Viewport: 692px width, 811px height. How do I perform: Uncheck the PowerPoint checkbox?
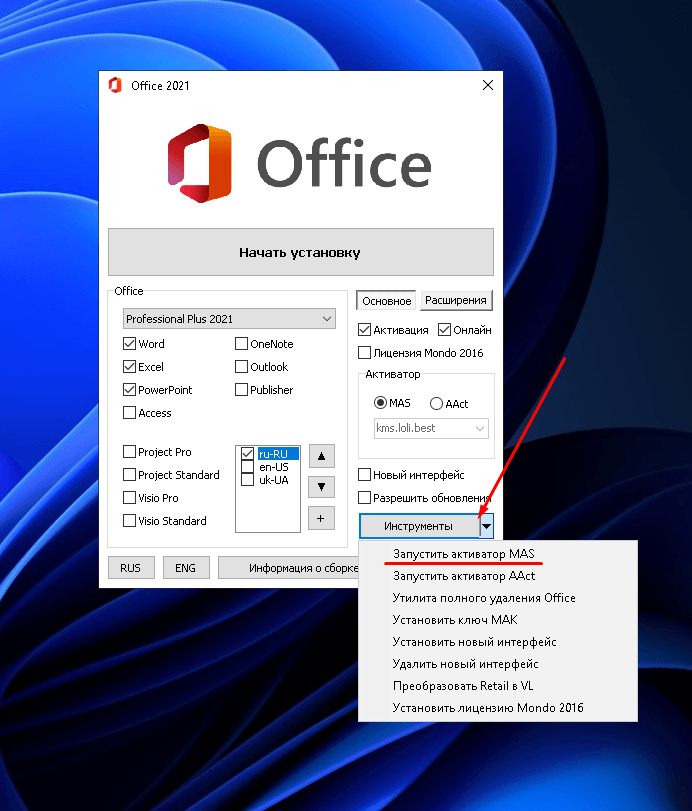[x=129, y=389]
